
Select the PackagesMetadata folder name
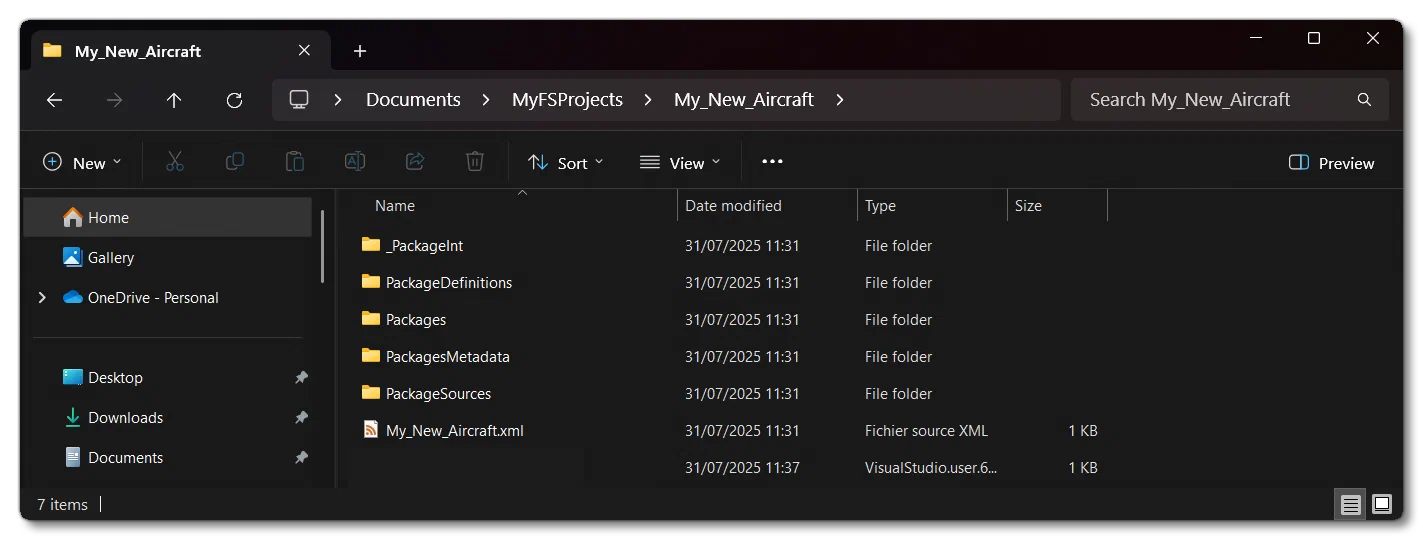point(448,356)
